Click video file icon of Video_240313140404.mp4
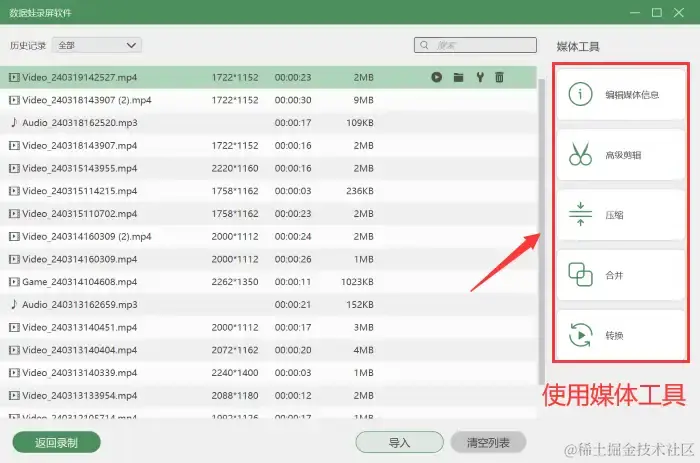The width and height of the screenshot is (700, 463). coord(14,350)
